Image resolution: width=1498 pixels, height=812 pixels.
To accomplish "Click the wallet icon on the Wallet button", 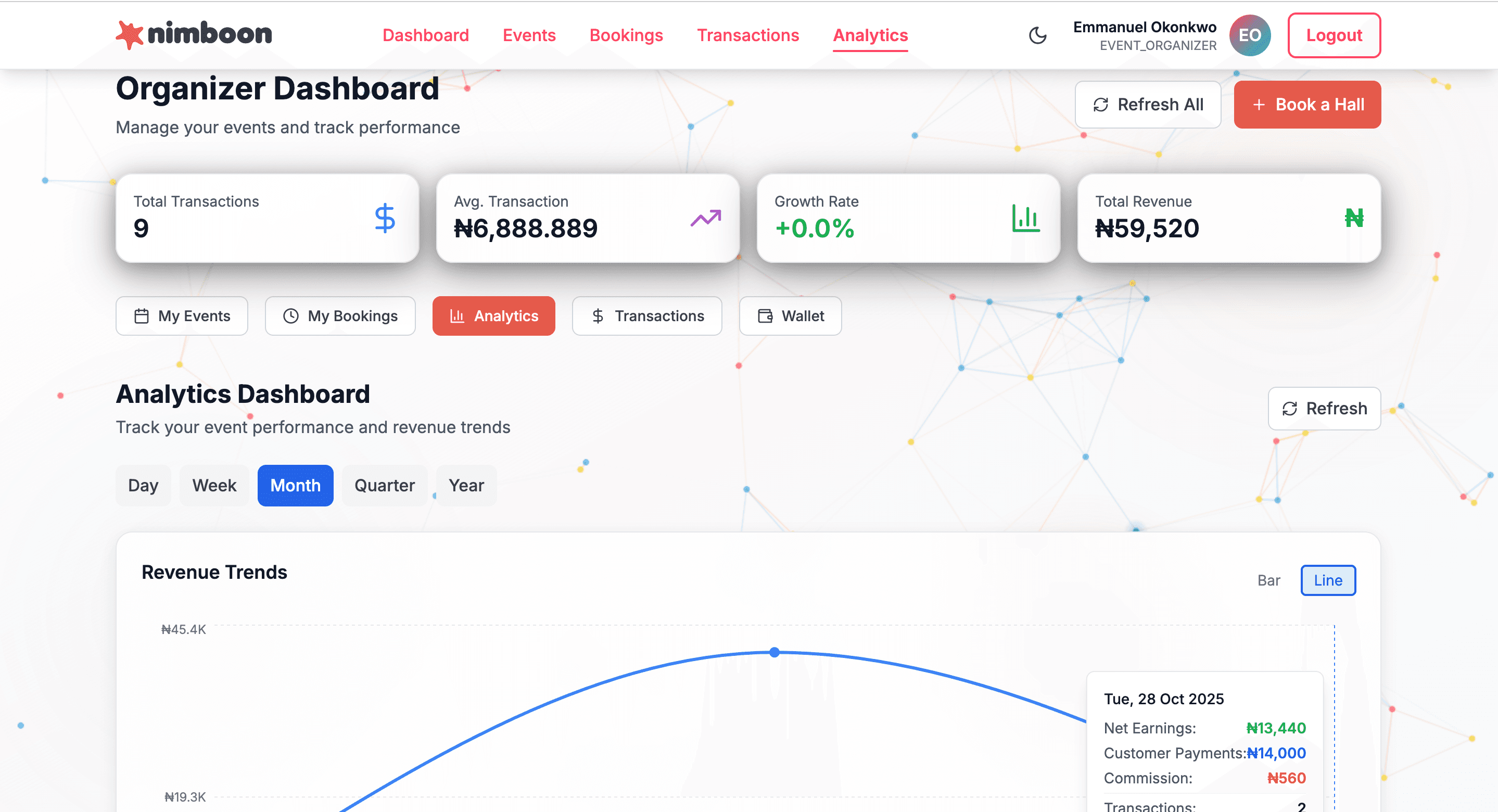I will pyautogui.click(x=765, y=316).
